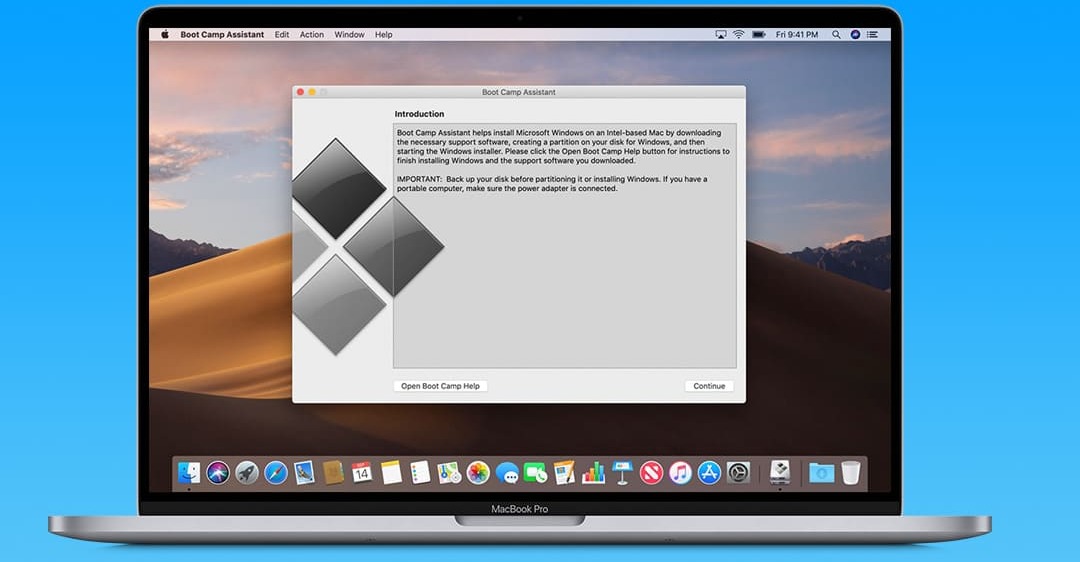The width and height of the screenshot is (1080, 562).
Task: Open App Store icon in Dock
Action: click(709, 473)
